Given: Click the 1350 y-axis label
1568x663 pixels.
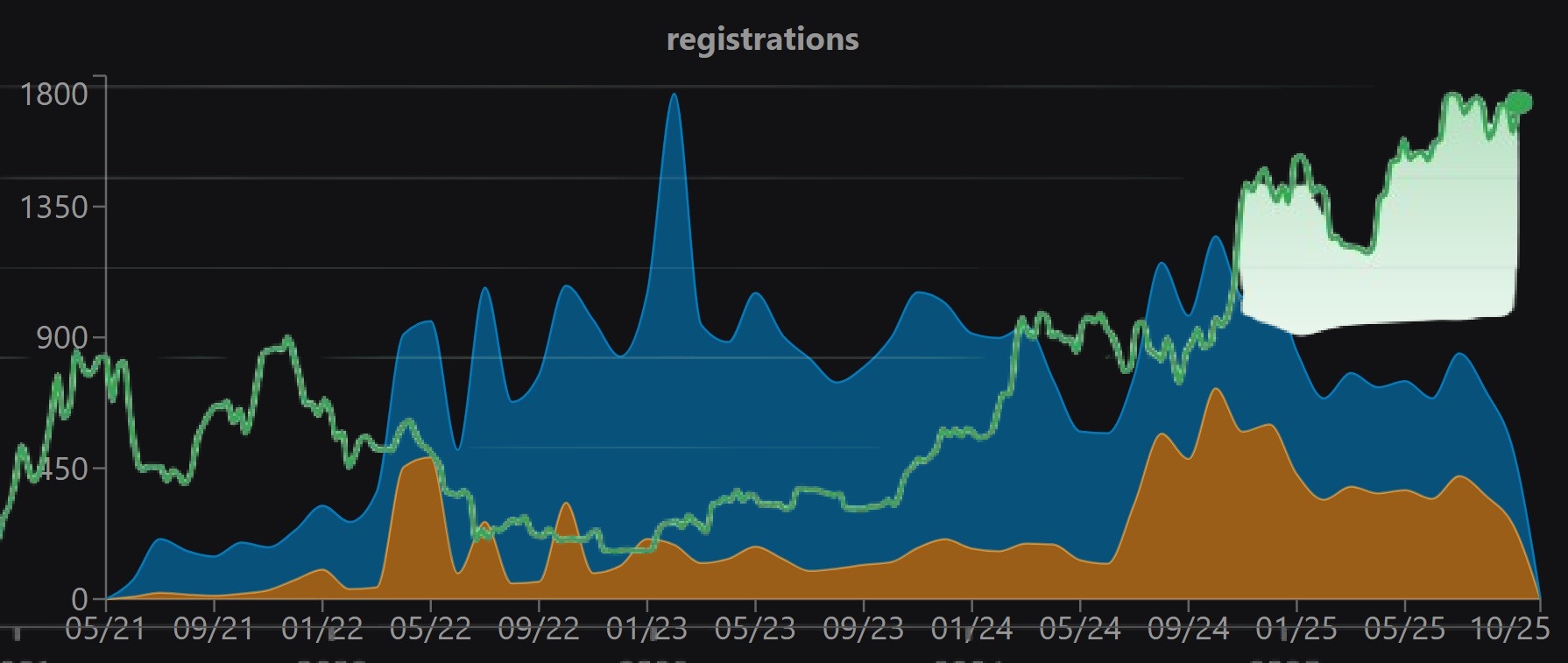Looking at the screenshot, I should [54, 208].
